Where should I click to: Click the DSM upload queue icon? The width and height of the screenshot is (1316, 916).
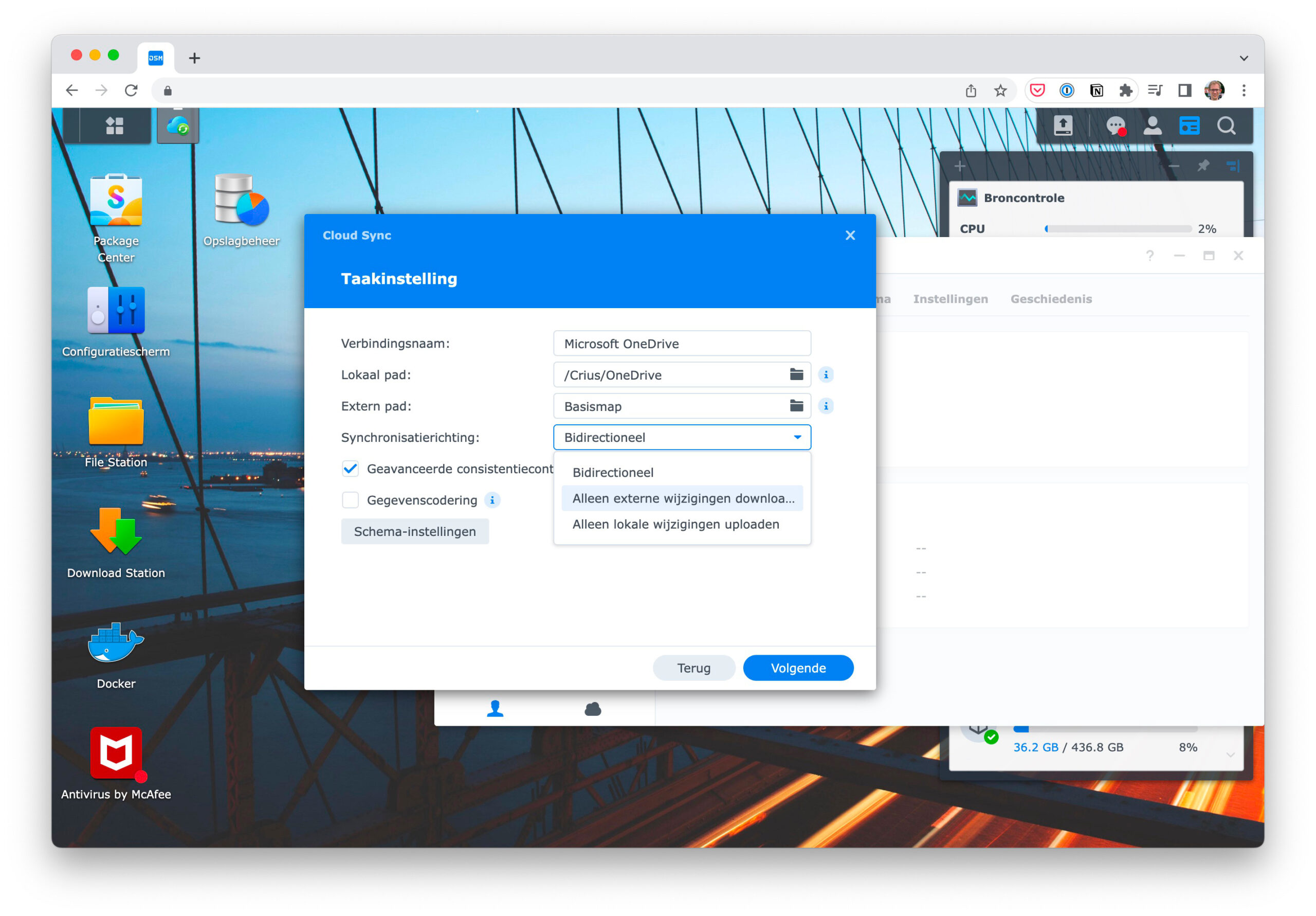tap(1063, 125)
